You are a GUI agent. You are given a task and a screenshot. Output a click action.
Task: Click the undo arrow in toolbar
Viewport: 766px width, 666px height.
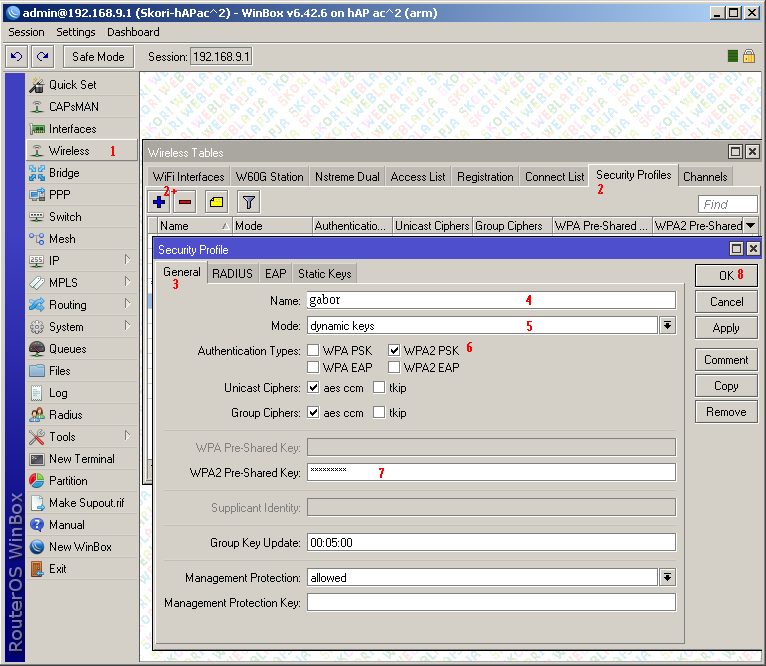pyautogui.click(x=17, y=57)
